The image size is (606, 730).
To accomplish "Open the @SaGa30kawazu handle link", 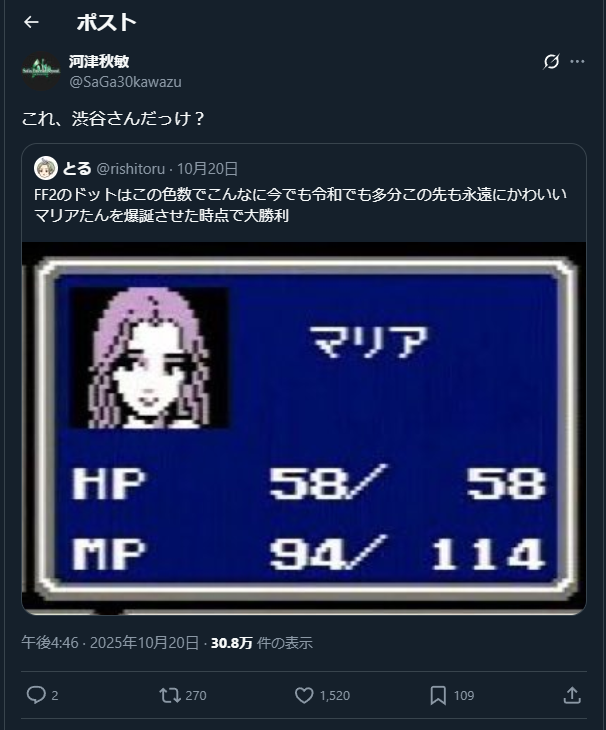I will (x=125, y=82).
